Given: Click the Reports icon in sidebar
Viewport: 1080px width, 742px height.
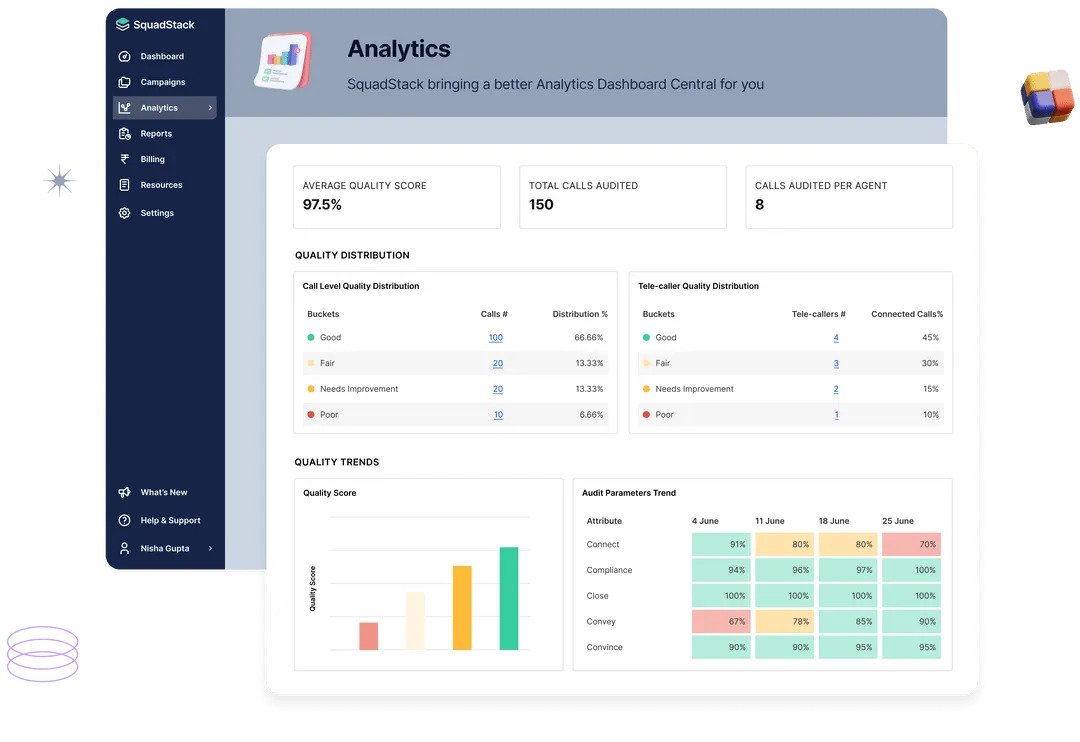Looking at the screenshot, I should tap(125, 134).
